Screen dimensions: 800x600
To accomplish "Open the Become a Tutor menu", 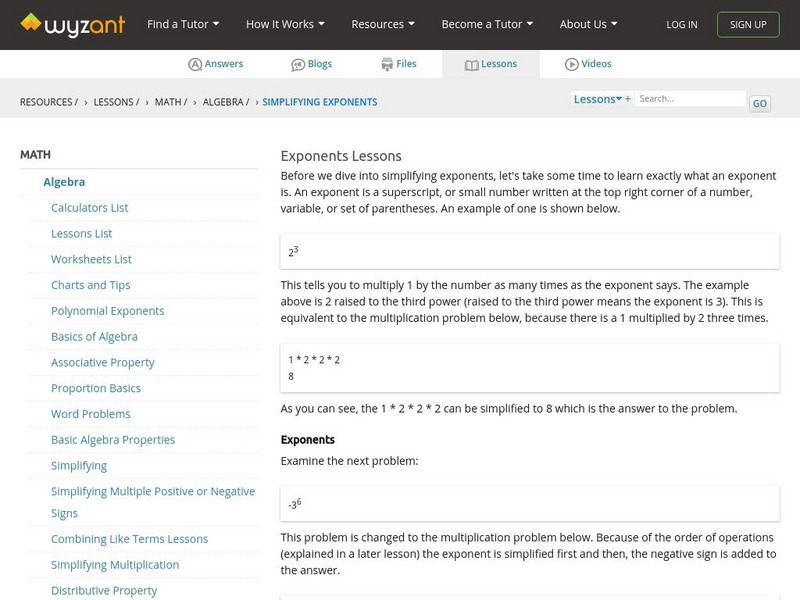I will click(487, 24).
